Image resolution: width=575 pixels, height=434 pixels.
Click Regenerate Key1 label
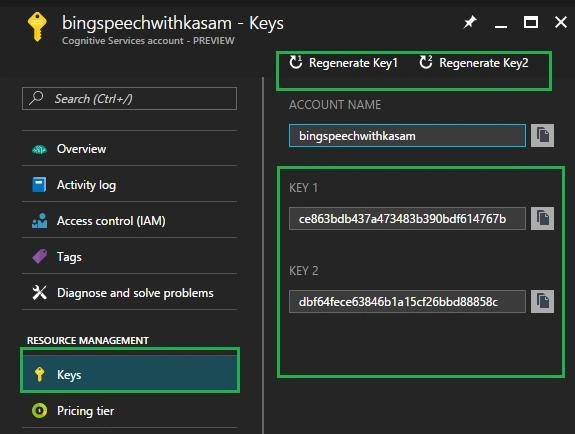(353, 63)
